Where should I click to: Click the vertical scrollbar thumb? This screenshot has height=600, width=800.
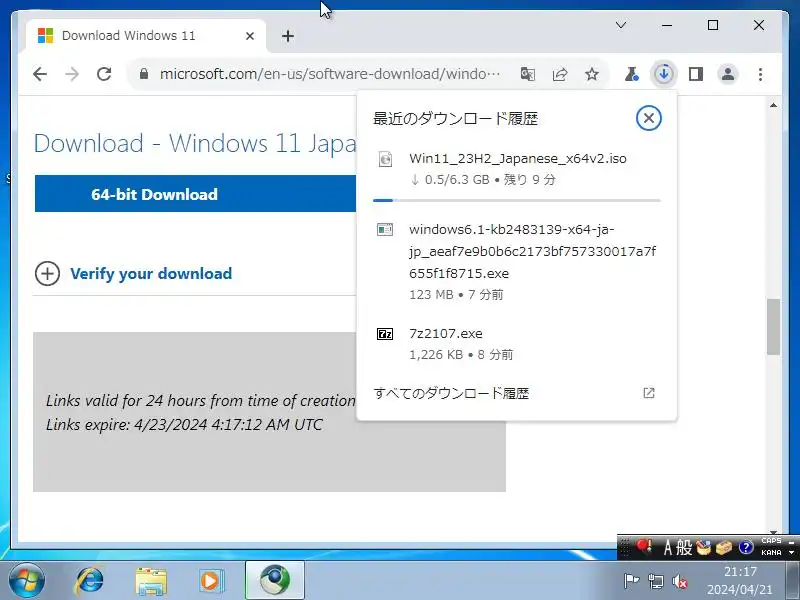tap(773, 327)
